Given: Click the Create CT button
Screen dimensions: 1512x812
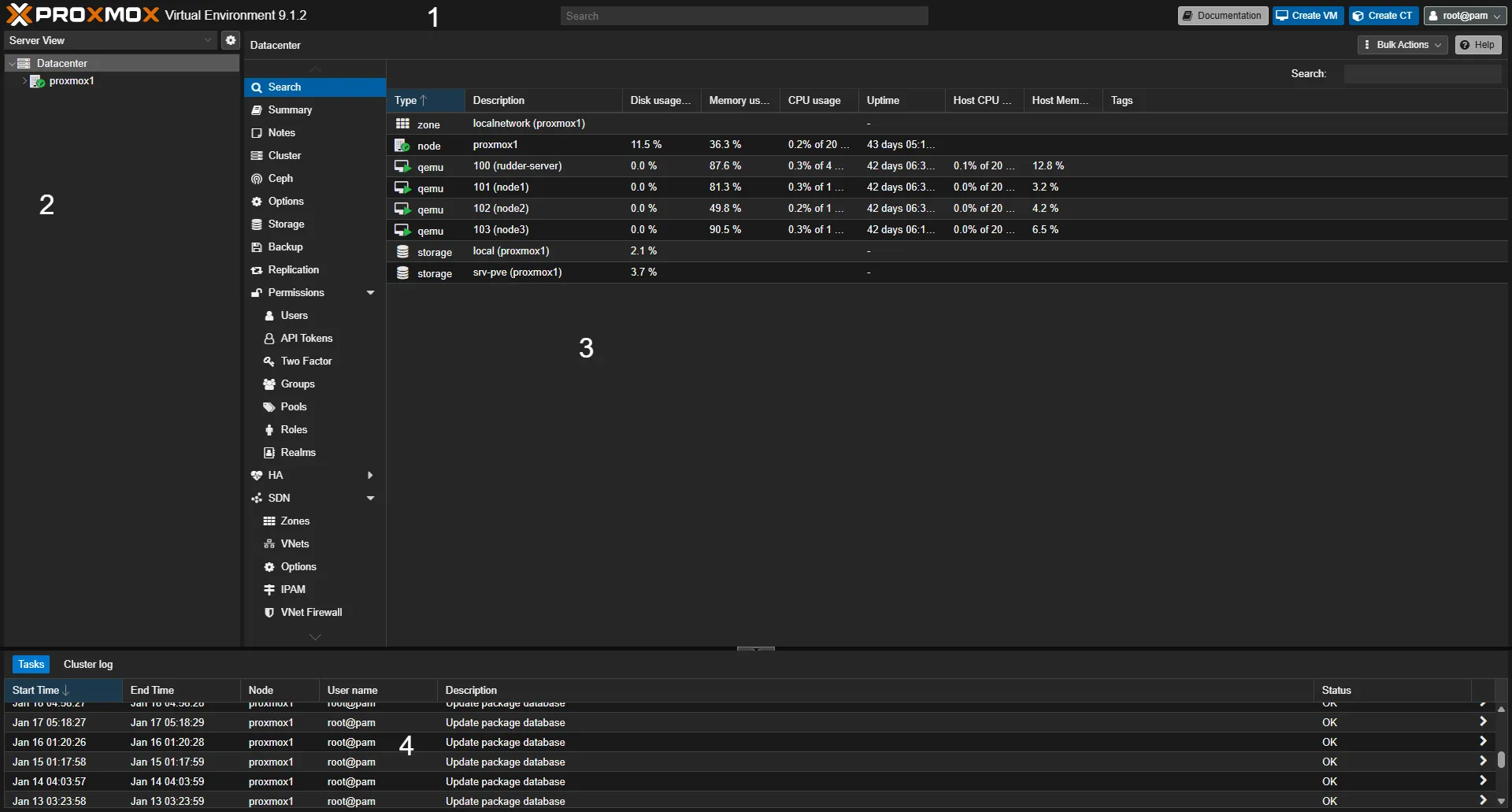Looking at the screenshot, I should pyautogui.click(x=1383, y=15).
